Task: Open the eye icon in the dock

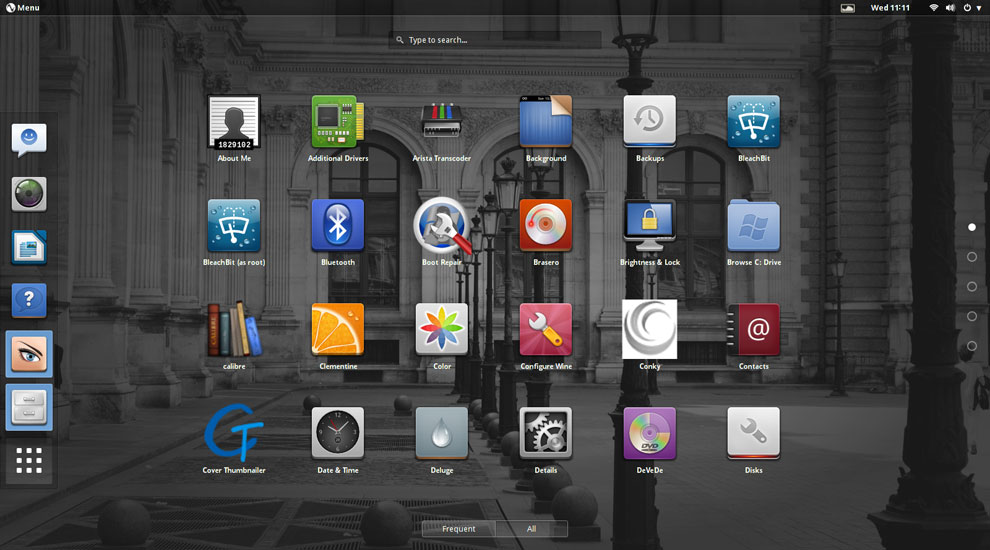Action: tap(29, 354)
